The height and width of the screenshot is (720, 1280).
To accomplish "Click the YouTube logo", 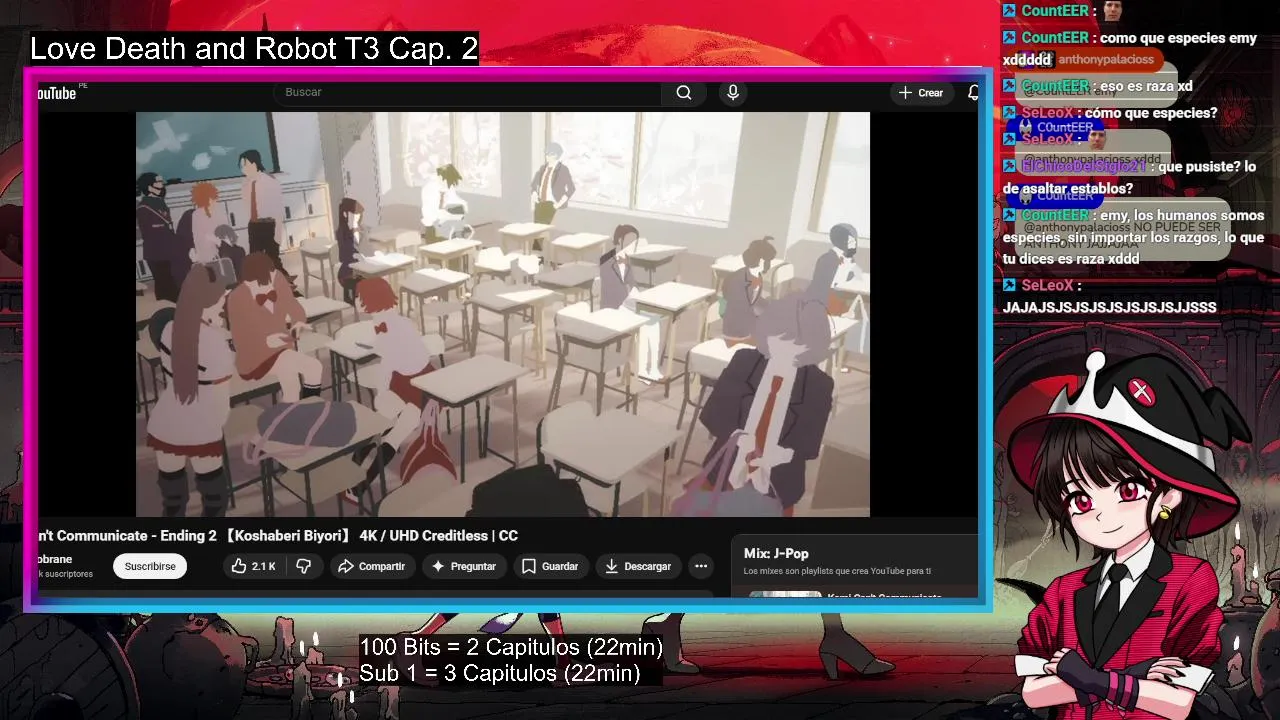I will point(57,93).
